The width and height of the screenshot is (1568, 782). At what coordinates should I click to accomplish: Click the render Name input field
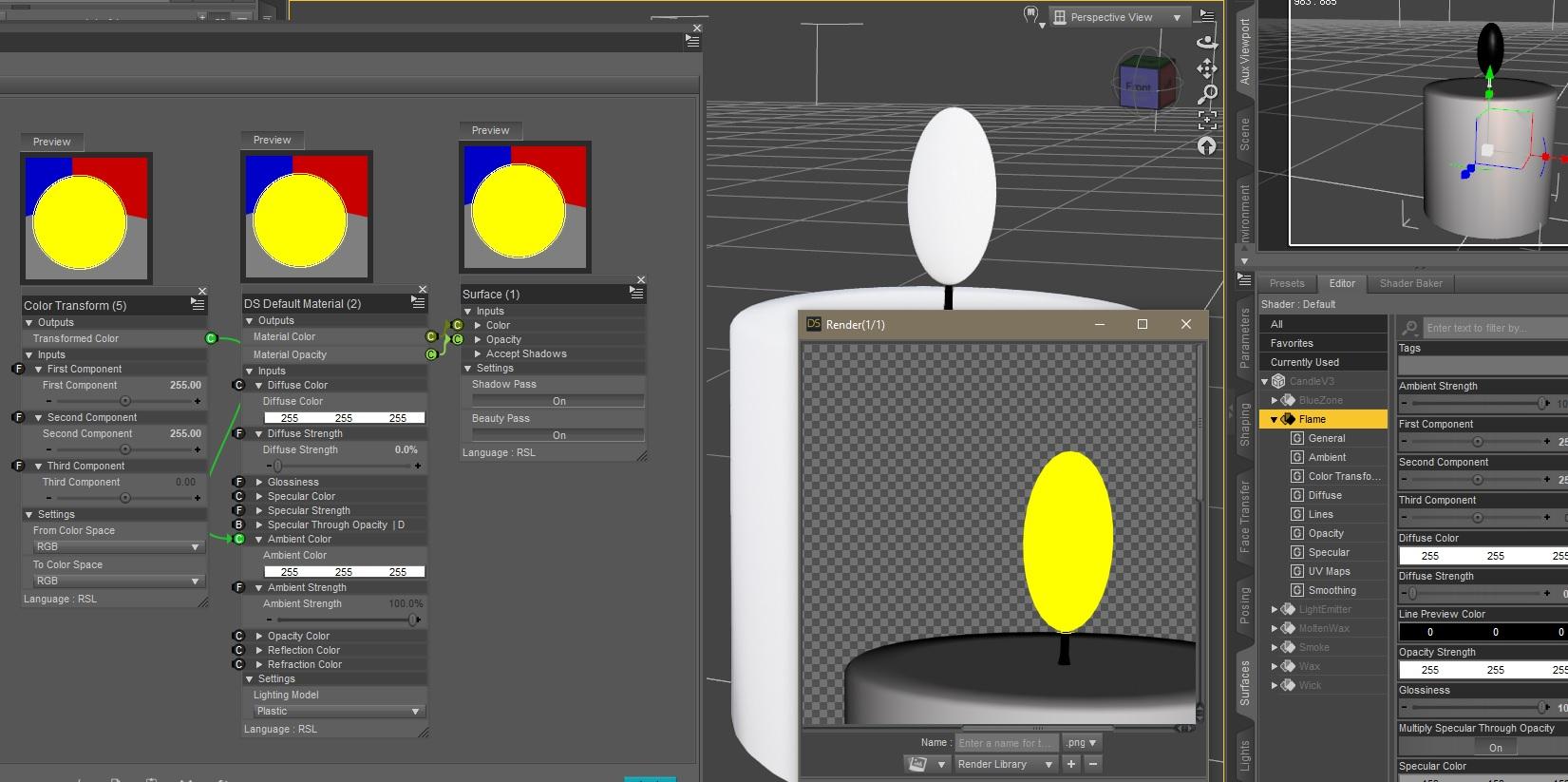coord(1005,743)
